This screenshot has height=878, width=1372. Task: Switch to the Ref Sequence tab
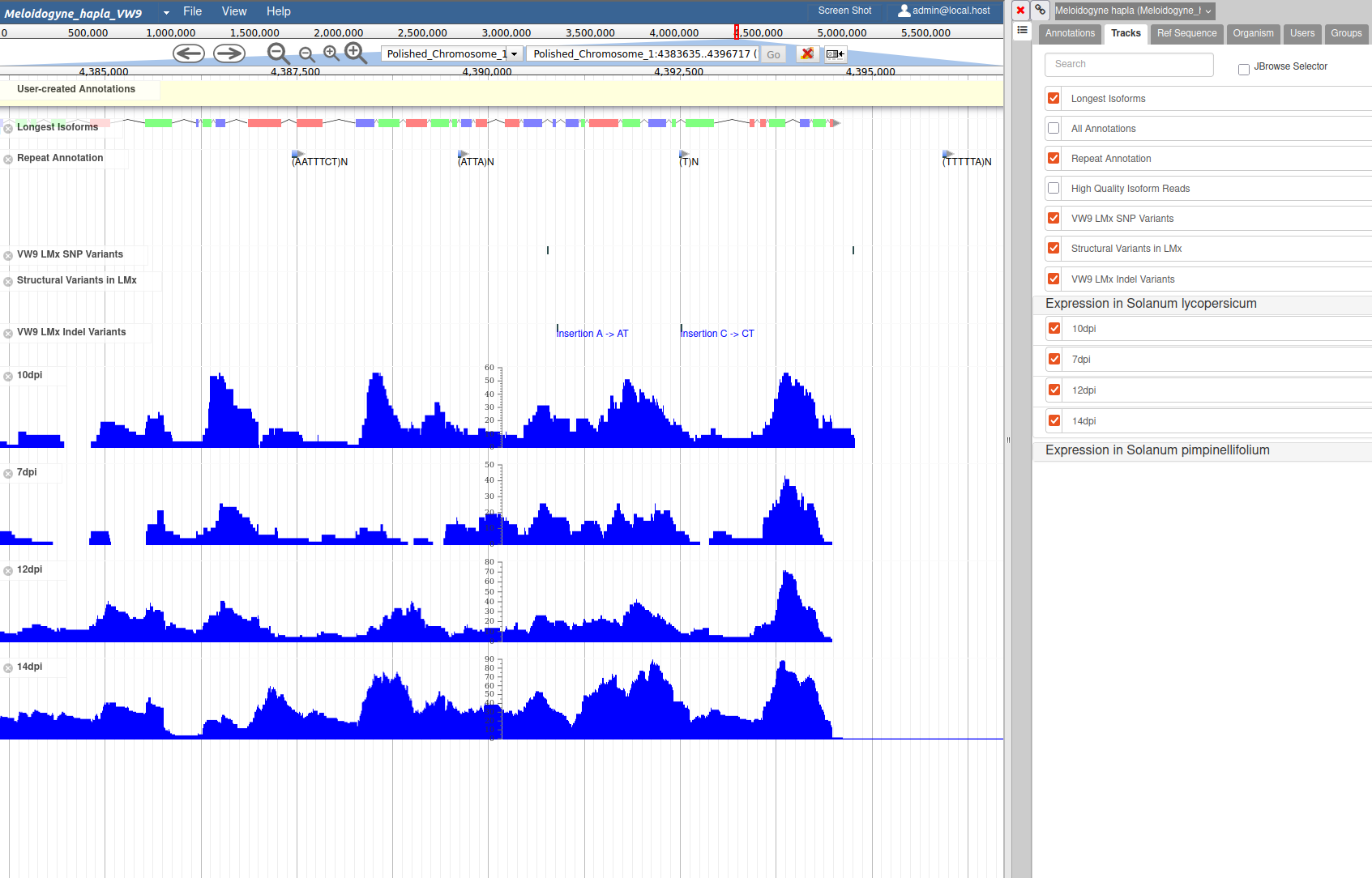click(1186, 33)
